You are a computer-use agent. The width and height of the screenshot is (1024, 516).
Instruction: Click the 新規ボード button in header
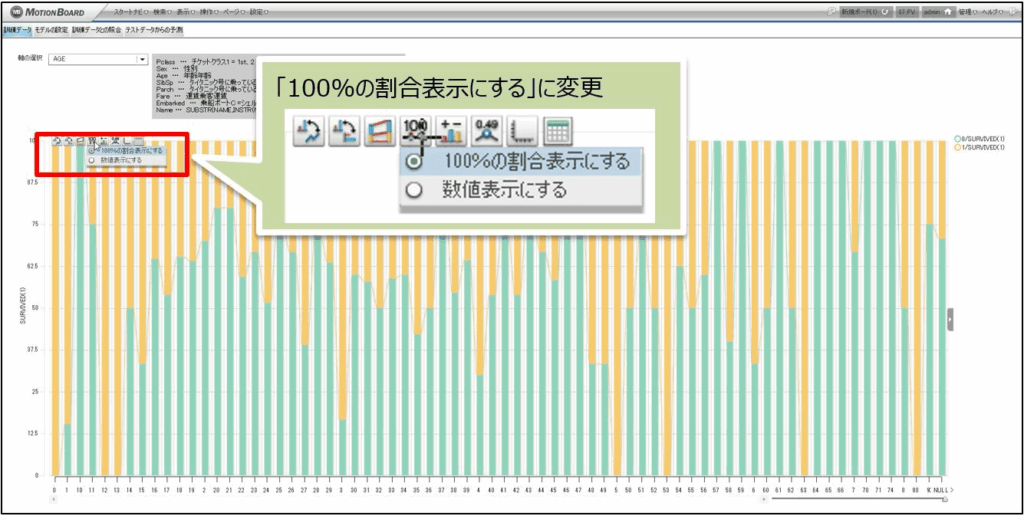860,12
